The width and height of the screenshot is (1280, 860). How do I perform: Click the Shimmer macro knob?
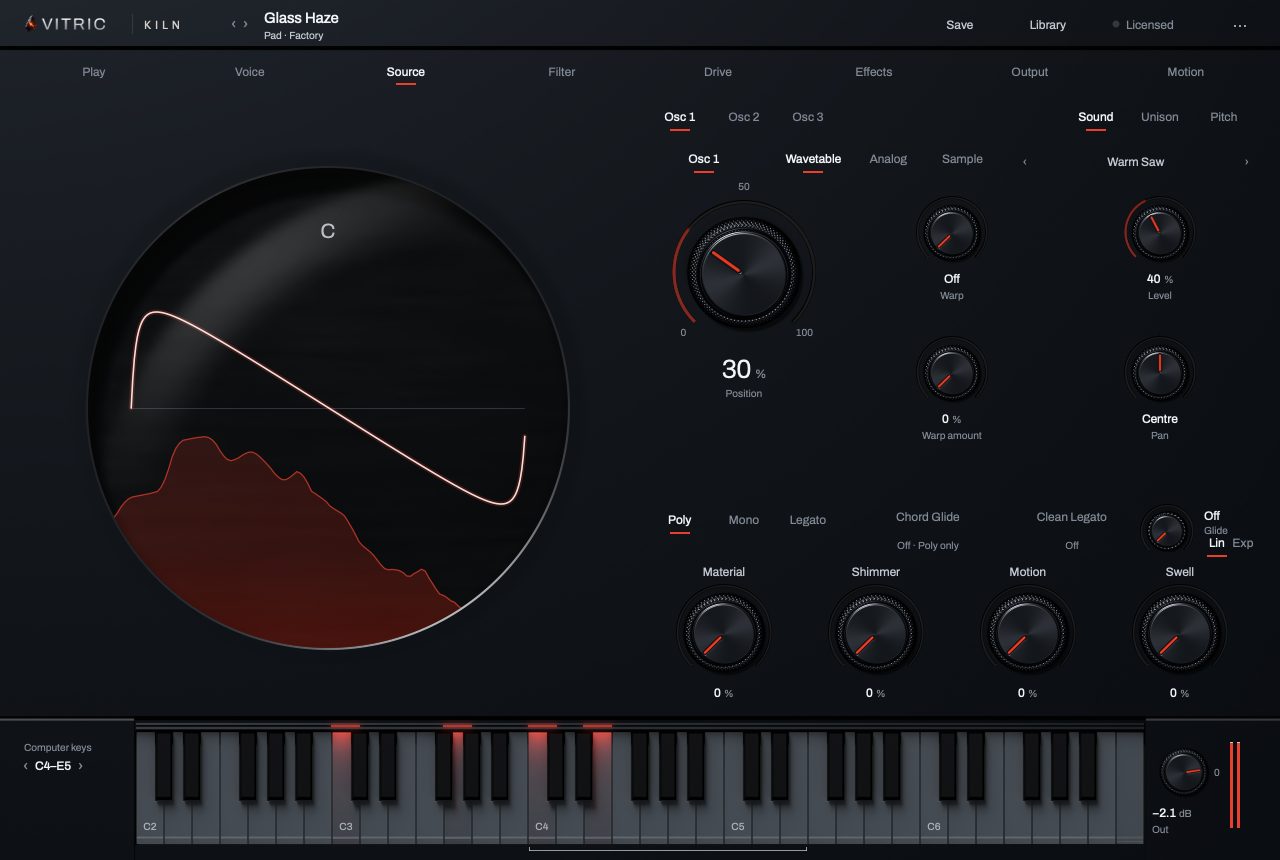tap(875, 632)
